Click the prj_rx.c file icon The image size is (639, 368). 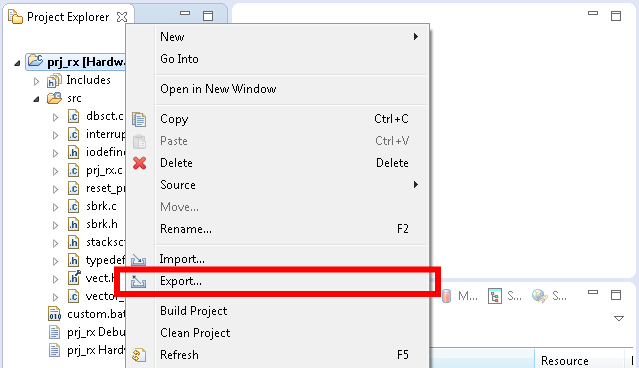click(x=73, y=170)
